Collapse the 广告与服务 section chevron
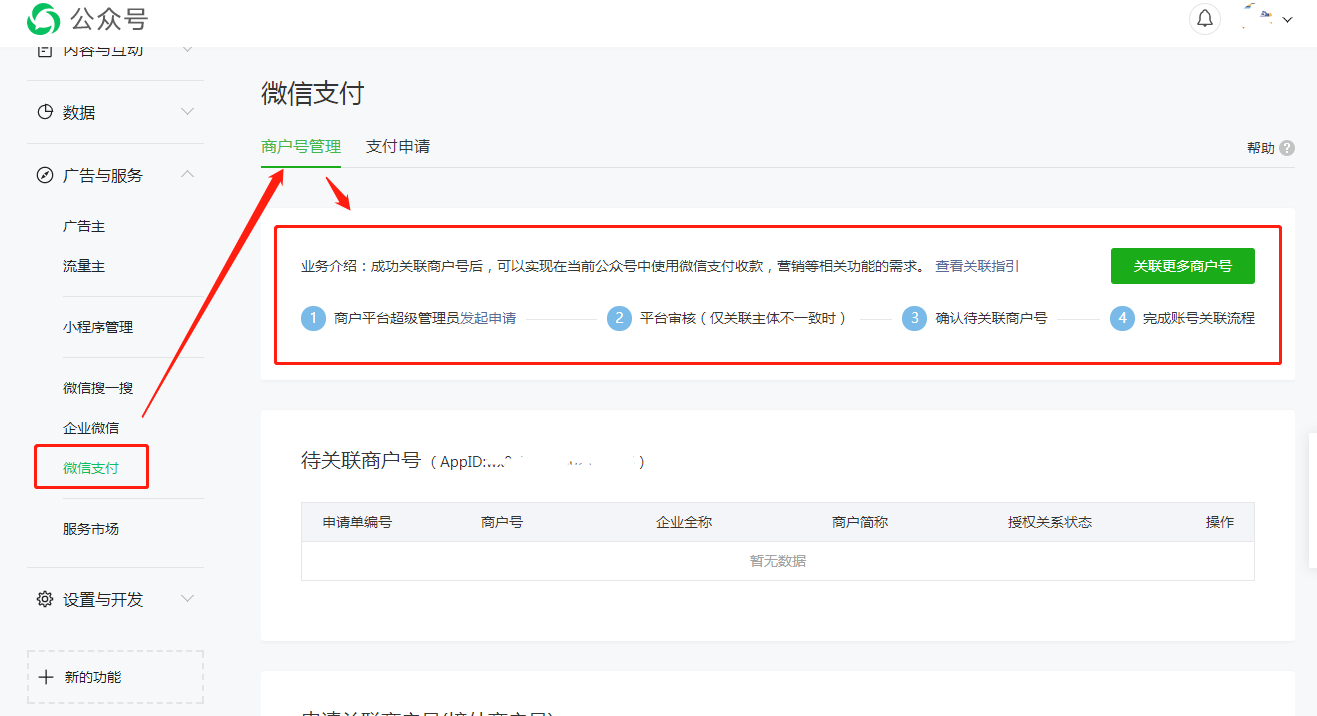This screenshot has height=716, width=1317. (187, 174)
